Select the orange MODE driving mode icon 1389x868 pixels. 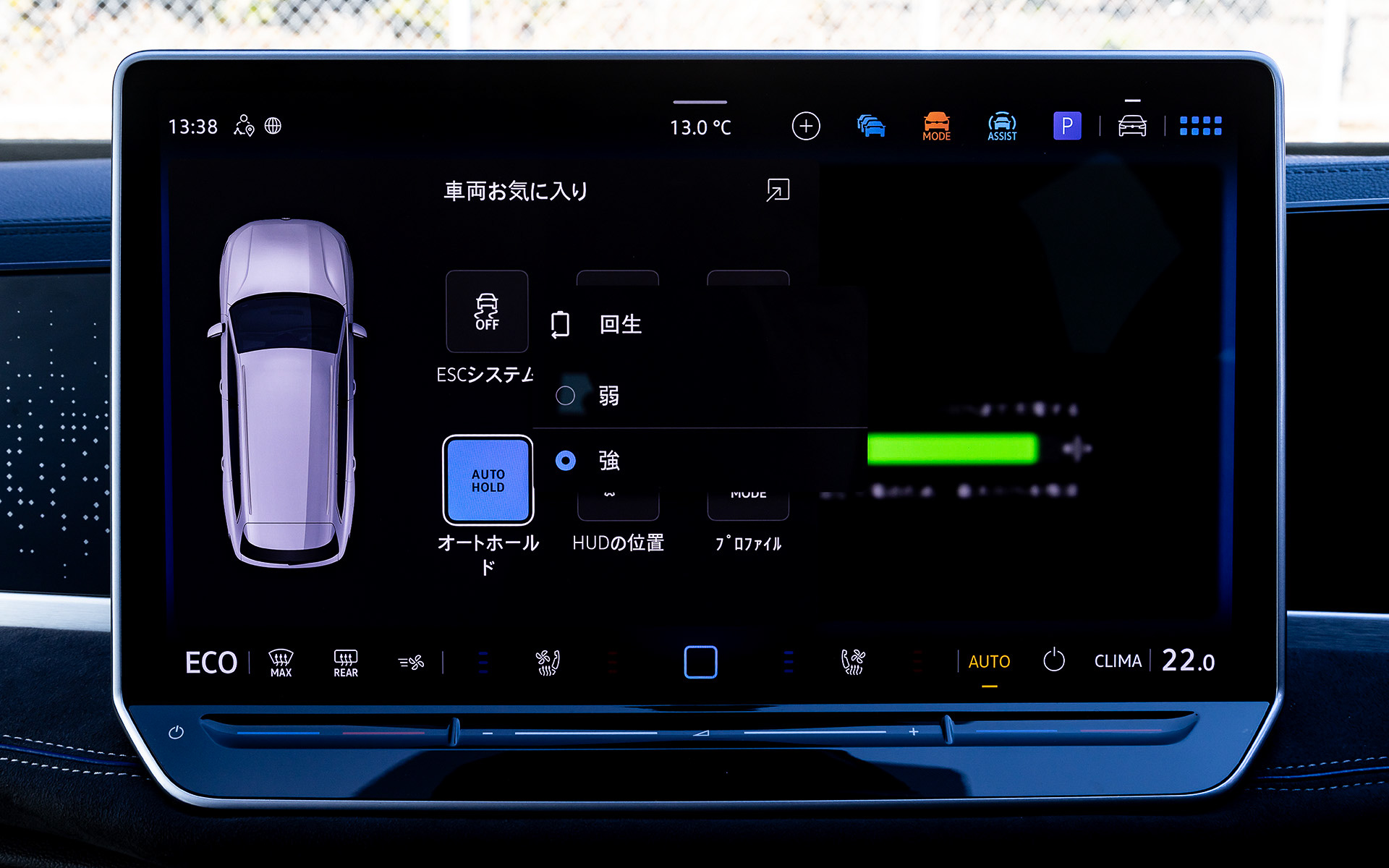click(x=936, y=126)
